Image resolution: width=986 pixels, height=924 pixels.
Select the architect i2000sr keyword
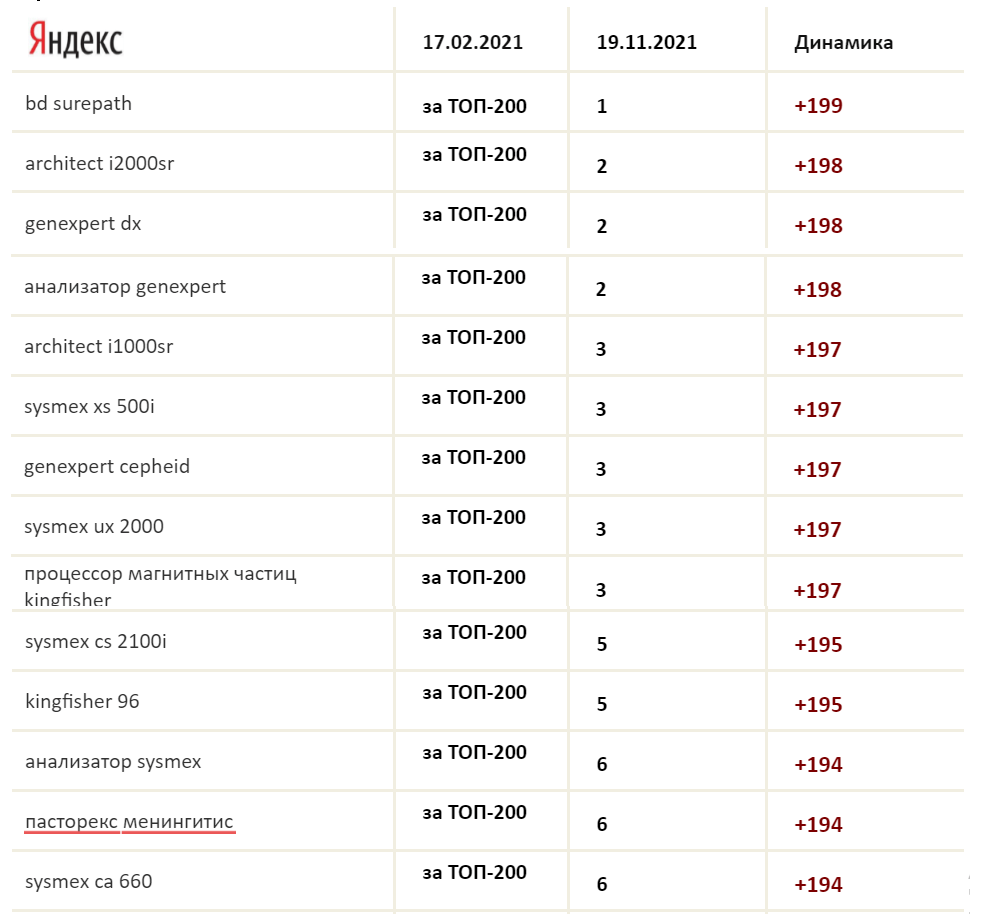[99, 163]
